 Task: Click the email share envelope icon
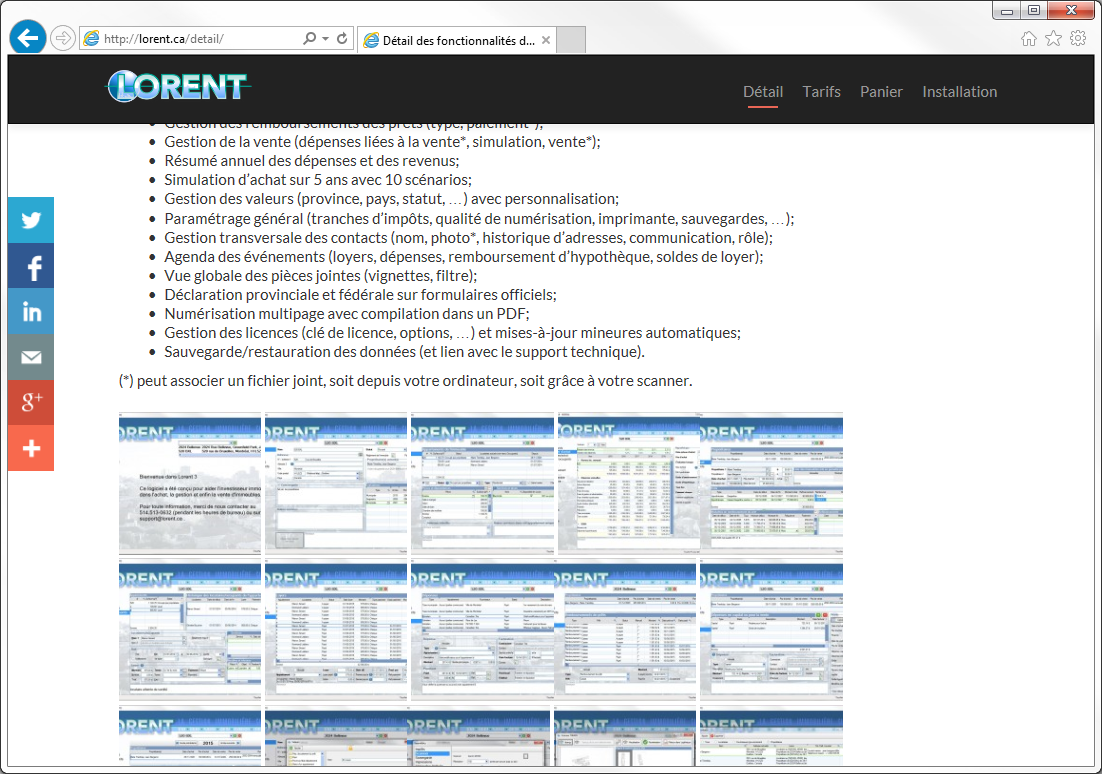31,358
